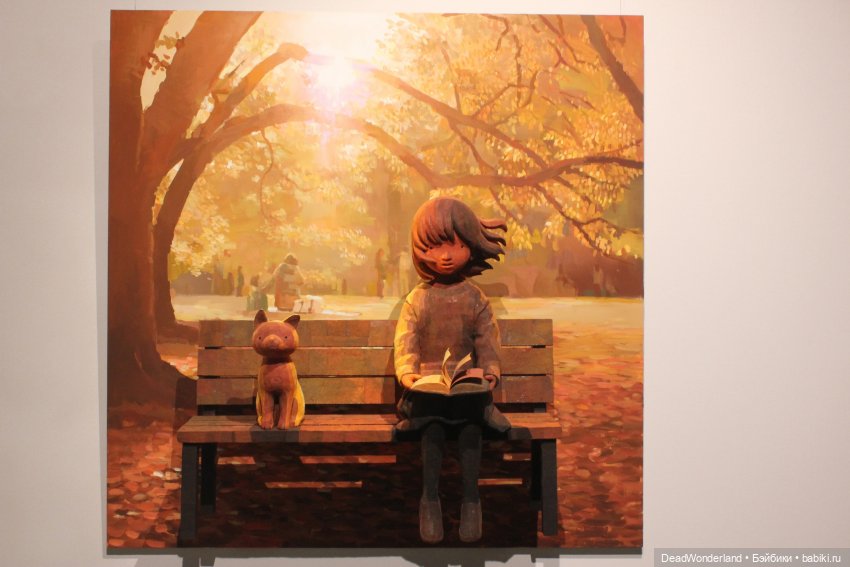The image size is (850, 567).
Task: Open the babiki.ru watermark link
Action: coord(820,557)
